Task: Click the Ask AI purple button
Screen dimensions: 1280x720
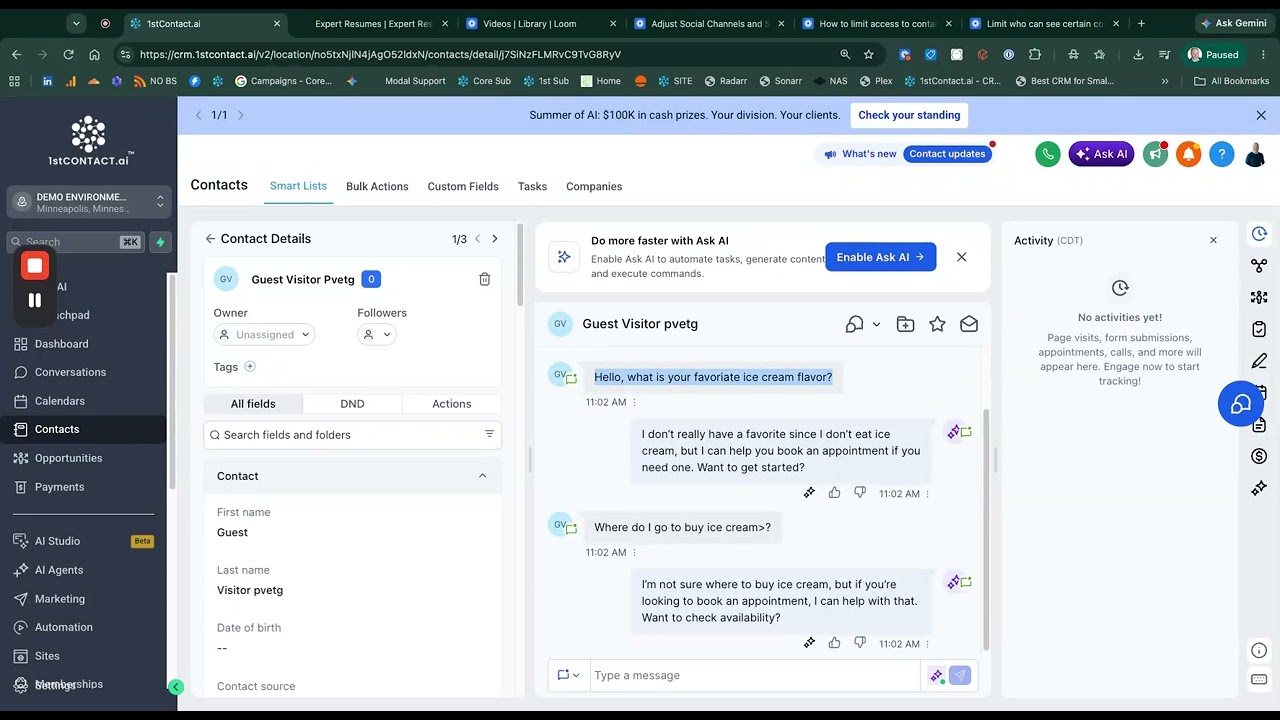Action: pyautogui.click(x=1101, y=154)
